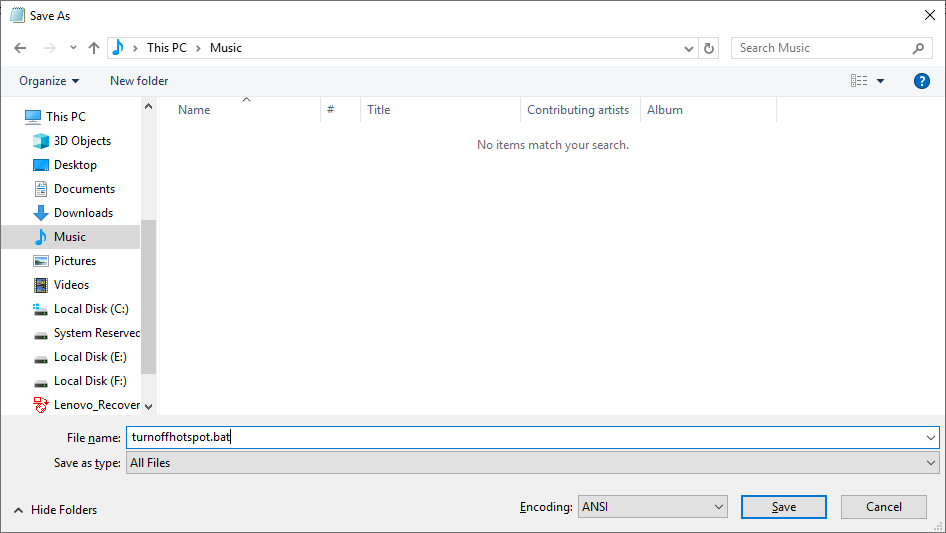Open Lenovo_Recovery drive
The width and height of the screenshot is (946, 533).
(x=97, y=405)
